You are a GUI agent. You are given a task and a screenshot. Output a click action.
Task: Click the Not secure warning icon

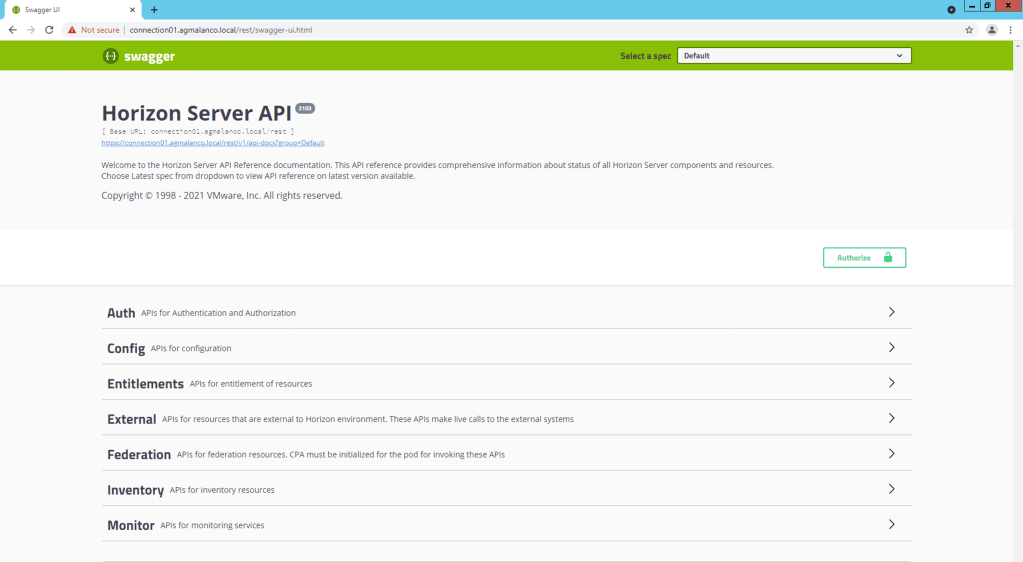72,30
